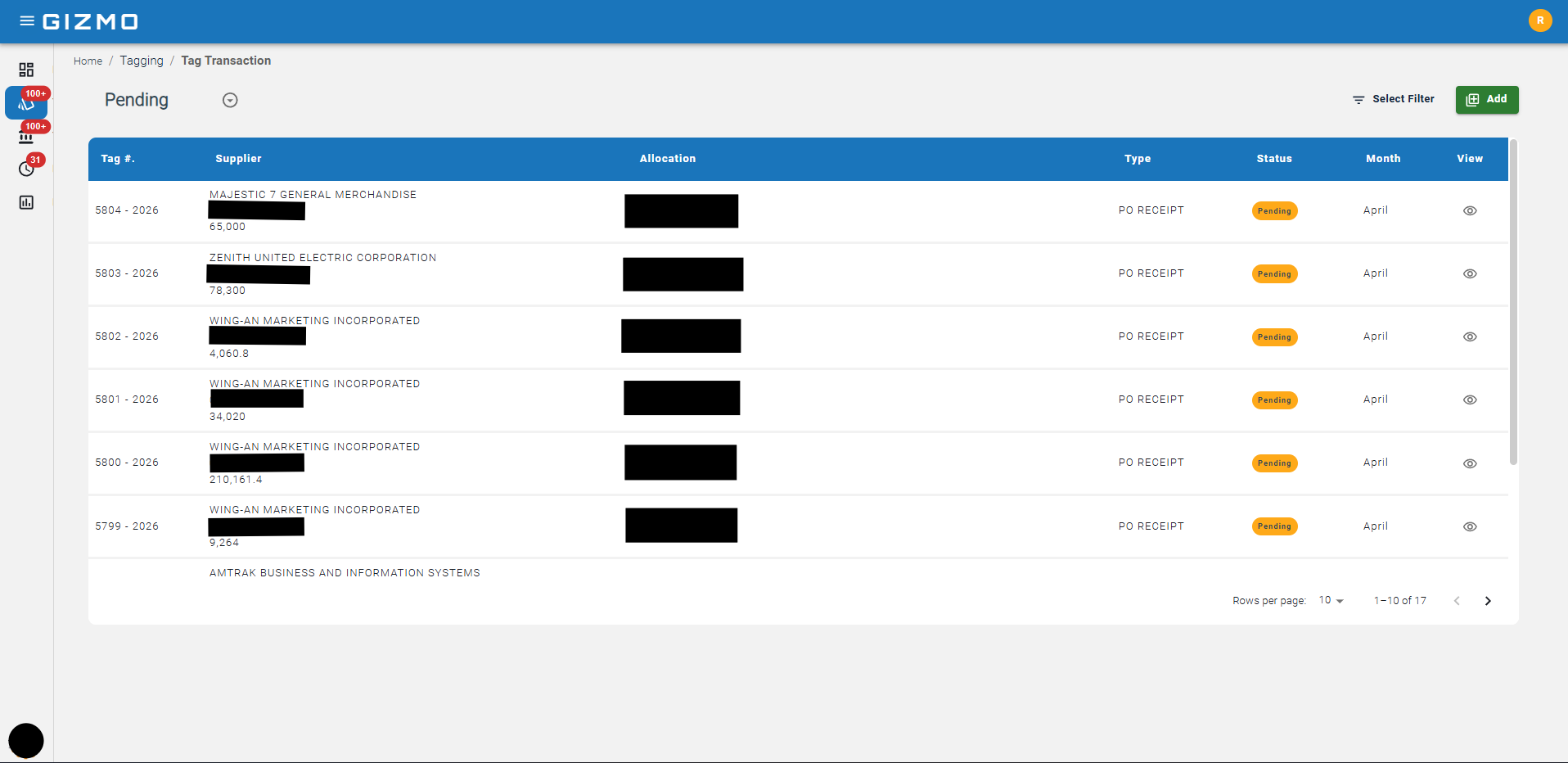This screenshot has width=1568, height=763.
Task: Sort by the Month column header
Action: pos(1383,159)
